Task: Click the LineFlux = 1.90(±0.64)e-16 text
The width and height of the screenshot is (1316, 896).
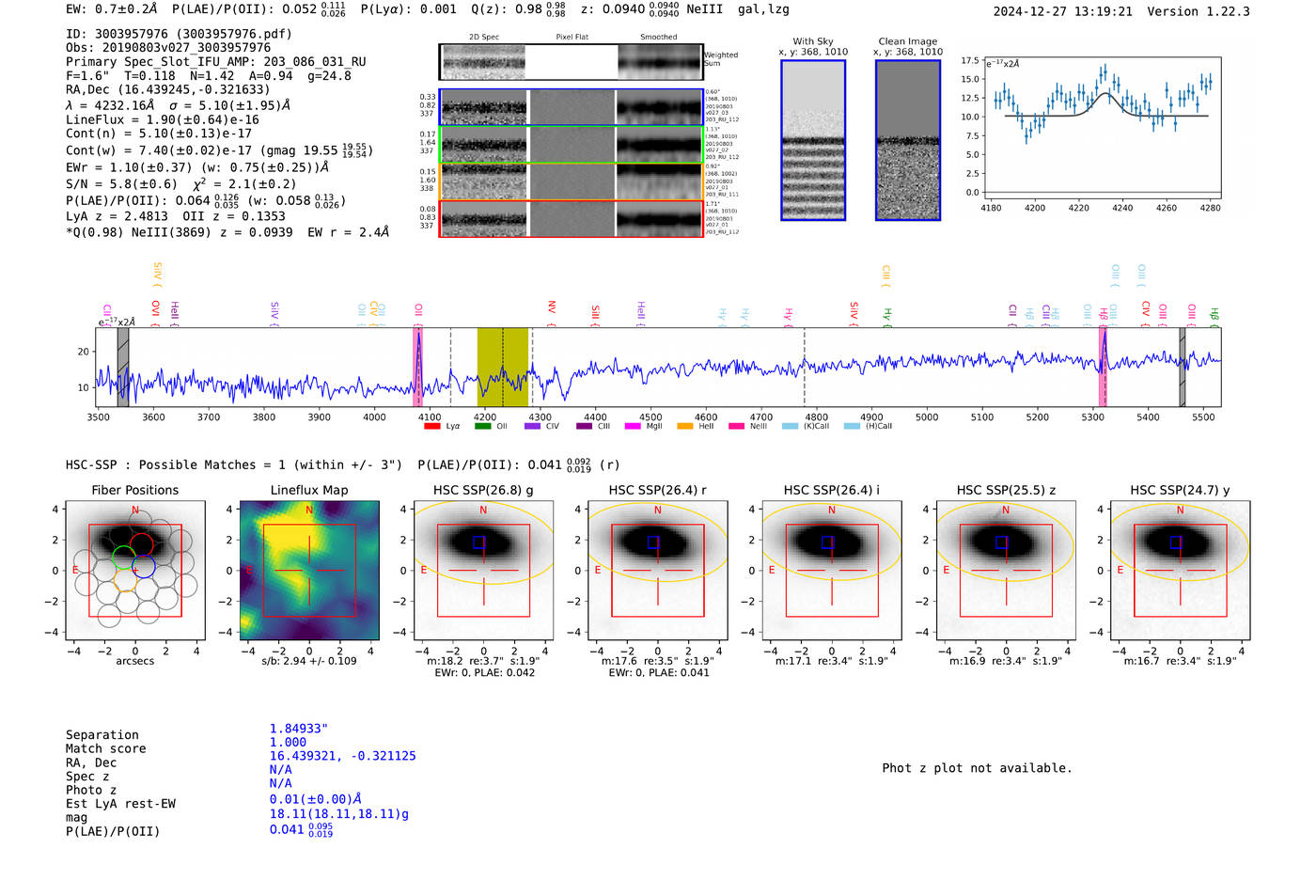Action: coord(163,119)
